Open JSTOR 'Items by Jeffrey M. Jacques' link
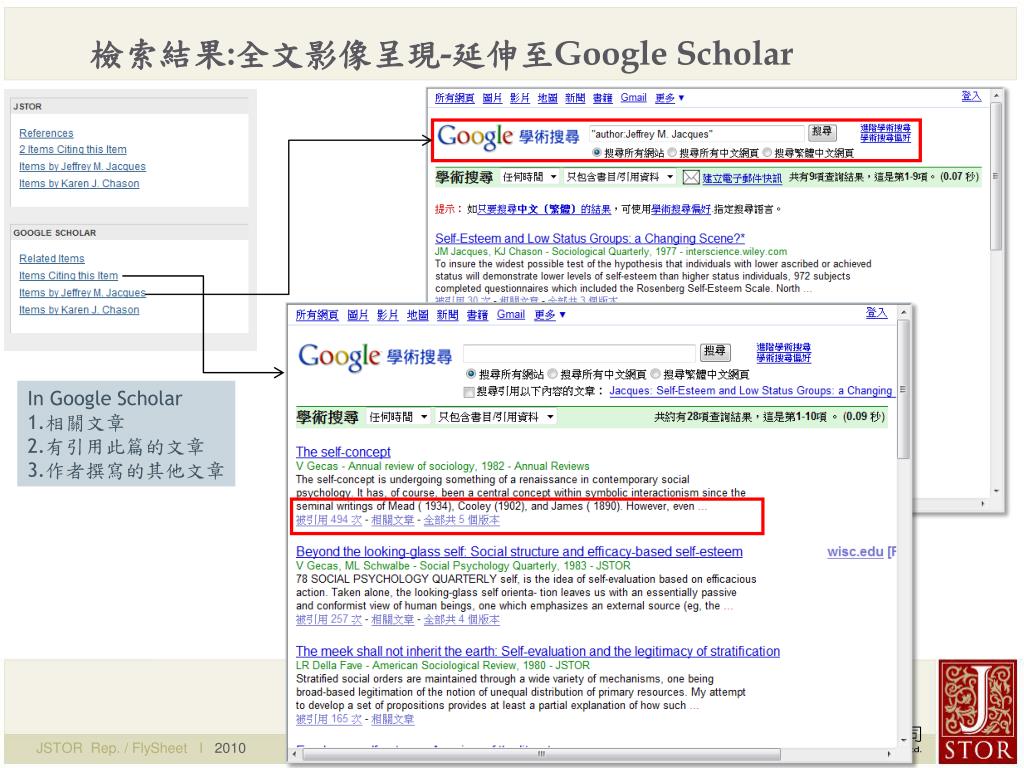 pyautogui.click(x=82, y=167)
